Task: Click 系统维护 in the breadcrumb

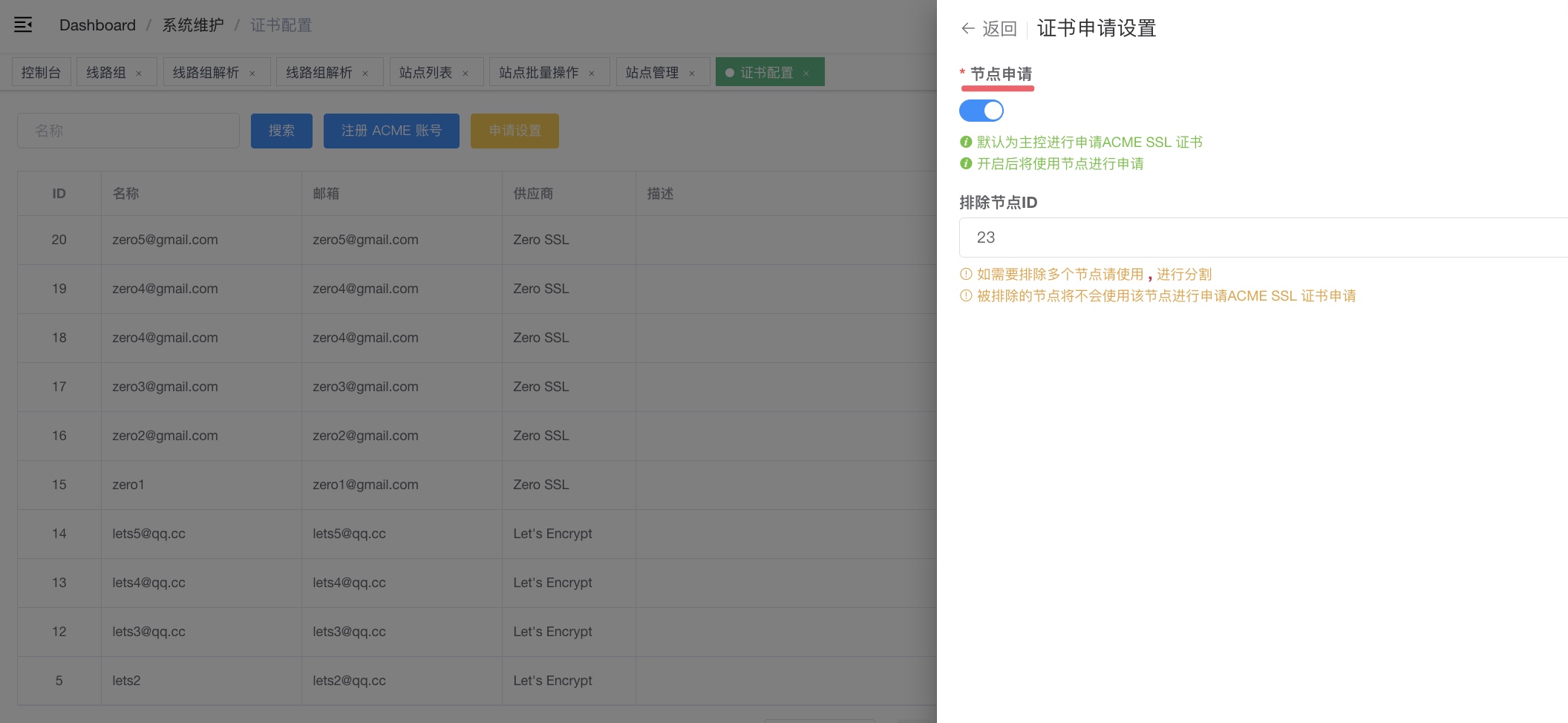Action: (193, 25)
